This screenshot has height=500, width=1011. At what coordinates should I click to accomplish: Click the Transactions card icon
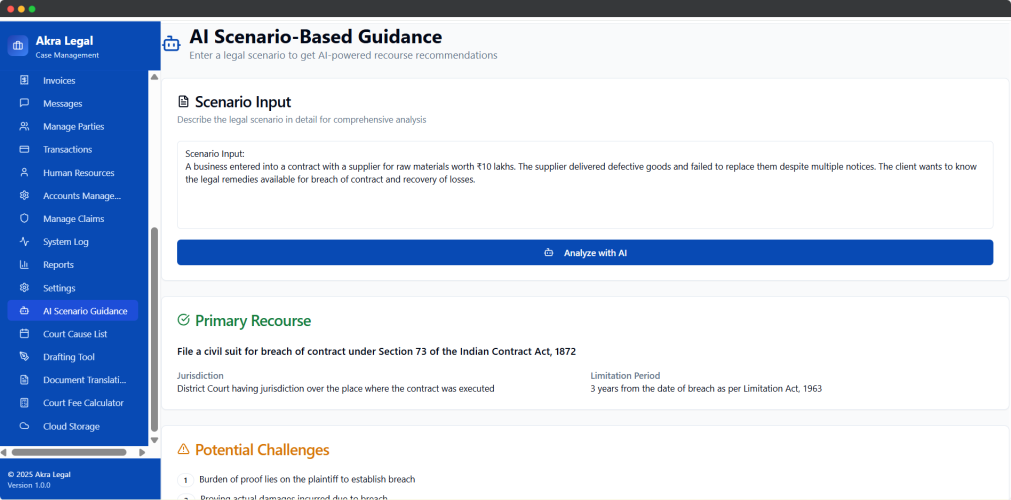24,150
